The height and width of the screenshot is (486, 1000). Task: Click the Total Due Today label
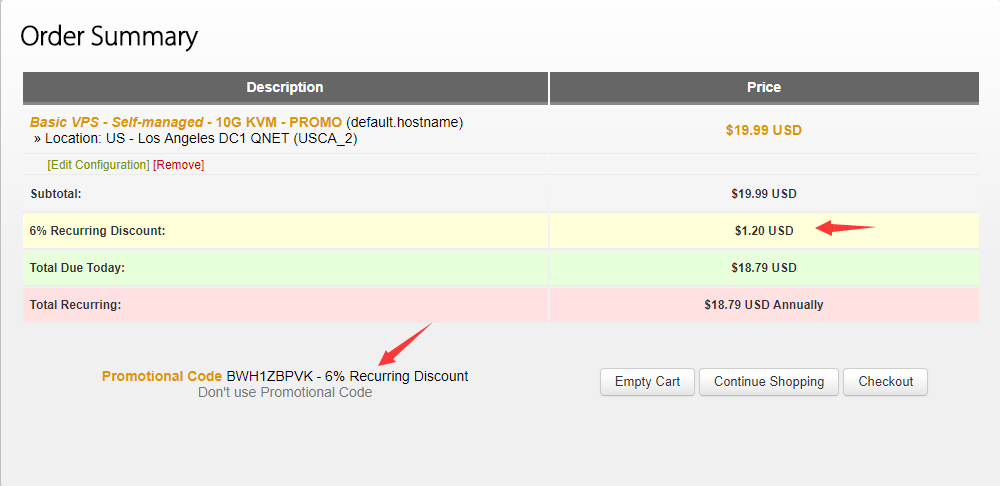(77, 268)
